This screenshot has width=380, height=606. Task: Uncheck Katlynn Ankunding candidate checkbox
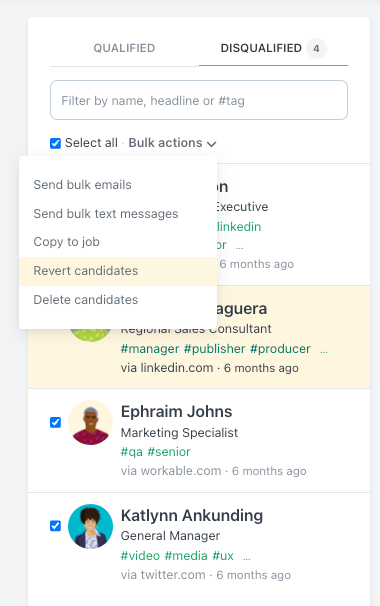pos(55,526)
